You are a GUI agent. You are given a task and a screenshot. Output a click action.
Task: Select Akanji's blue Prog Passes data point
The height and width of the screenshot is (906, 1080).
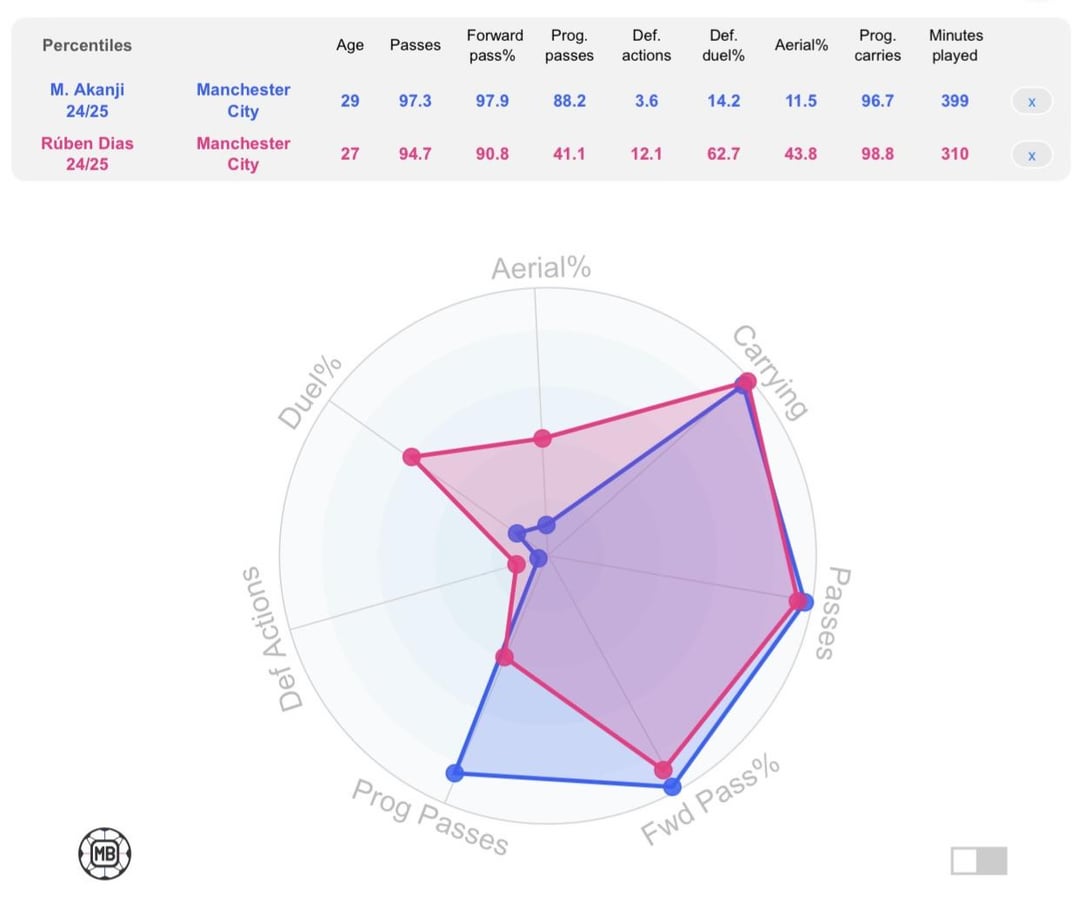pos(455,772)
